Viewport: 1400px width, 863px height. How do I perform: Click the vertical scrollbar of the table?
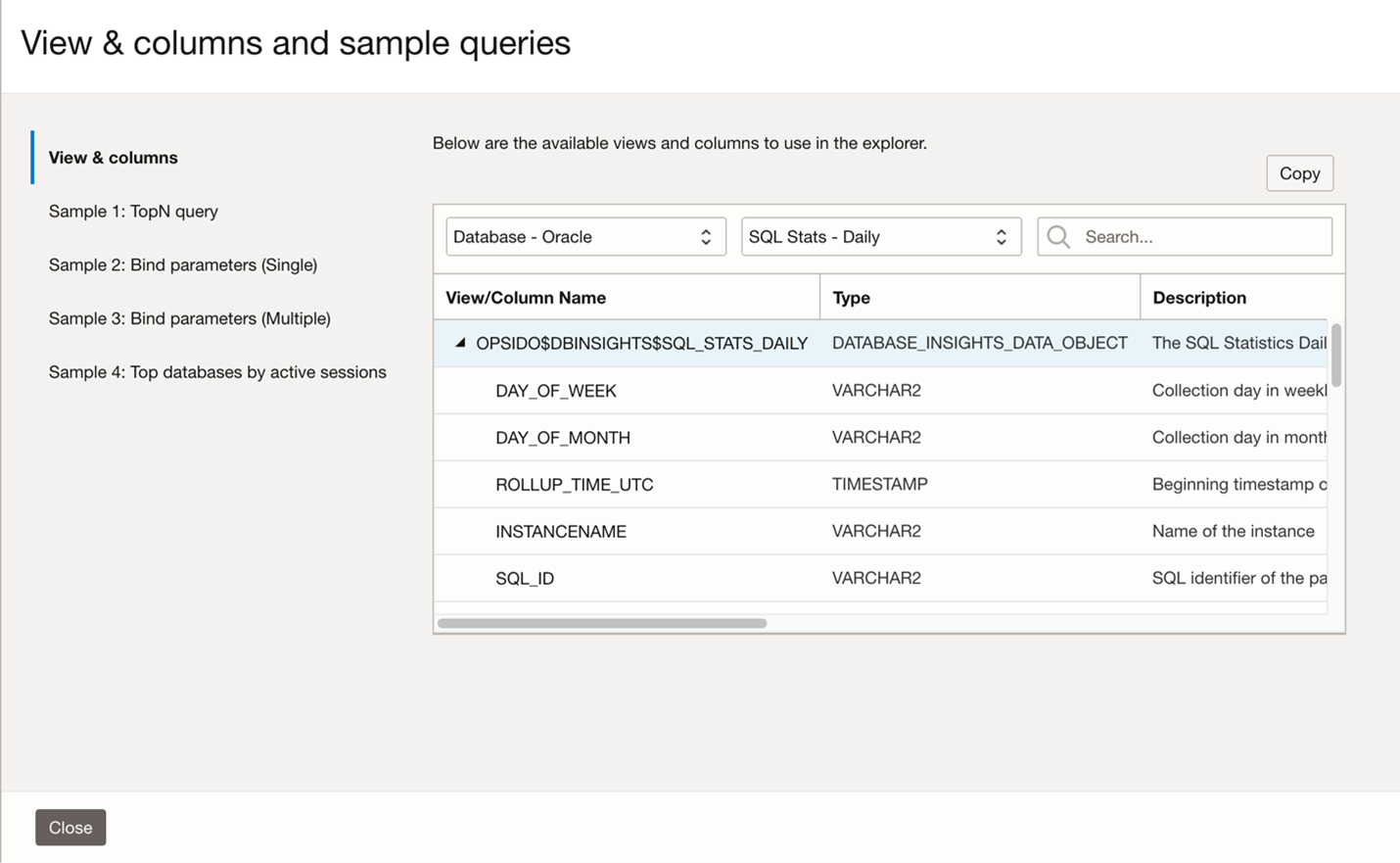pos(1336,355)
